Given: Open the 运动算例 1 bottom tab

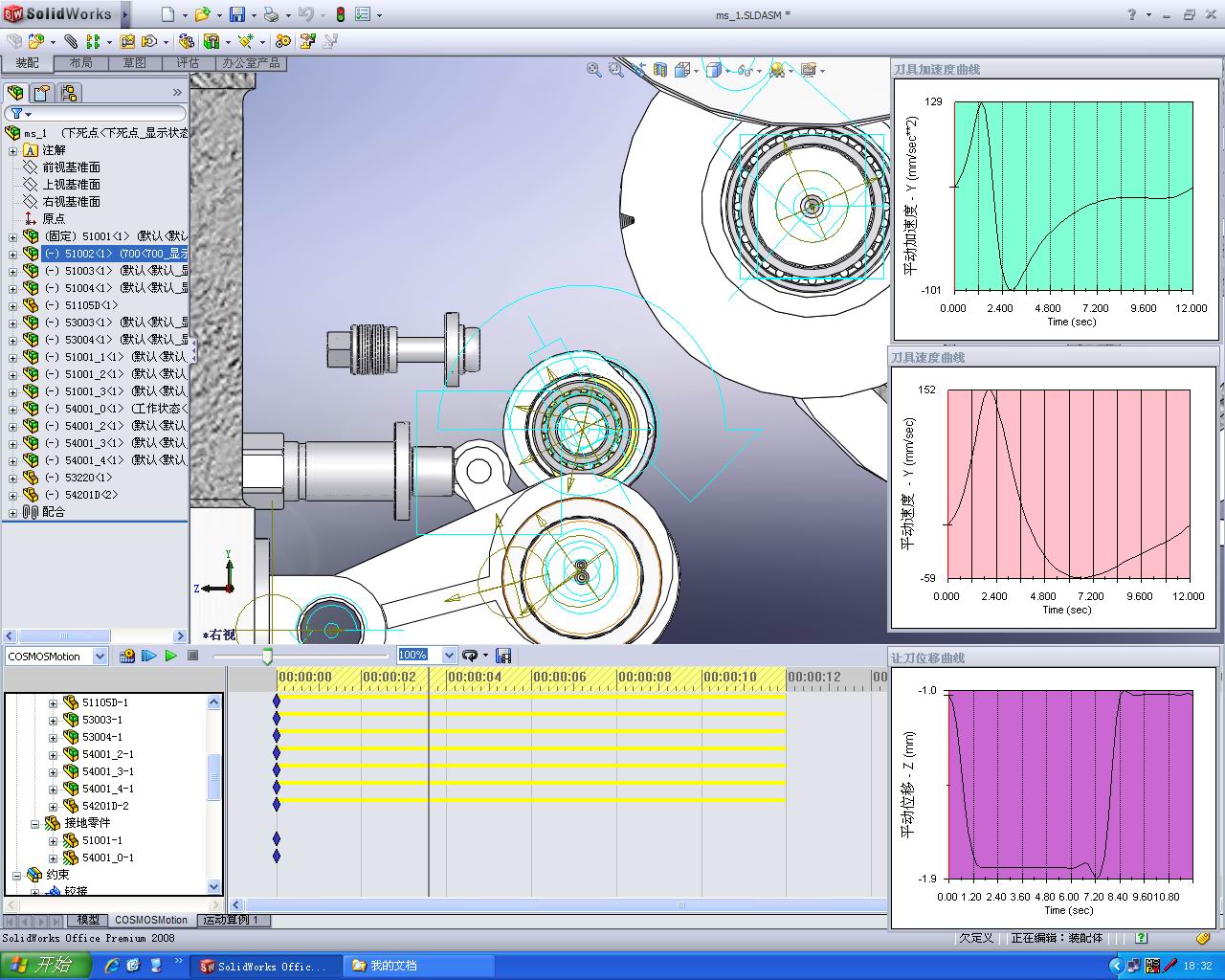Looking at the screenshot, I should (231, 920).
